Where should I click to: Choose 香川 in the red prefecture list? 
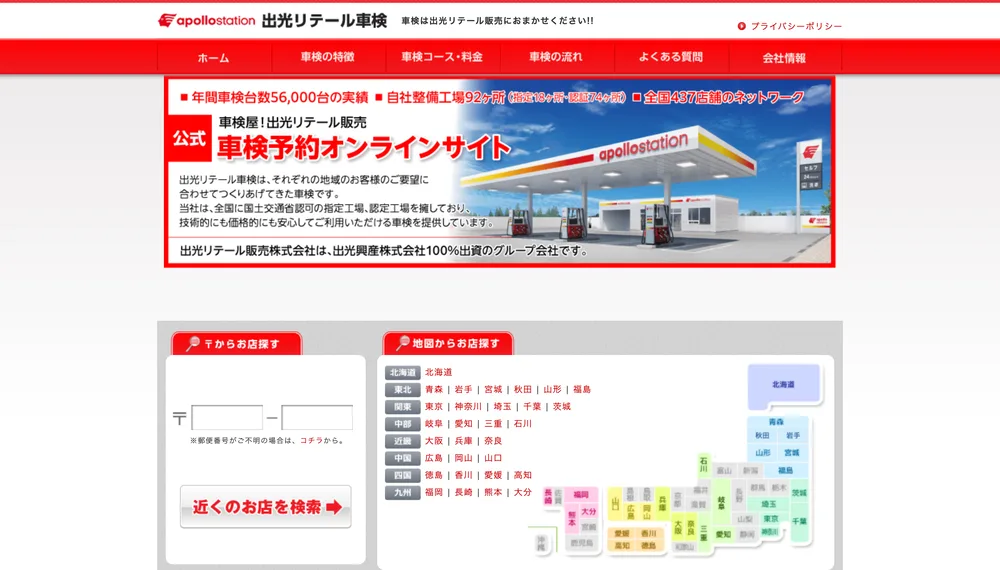464,476
